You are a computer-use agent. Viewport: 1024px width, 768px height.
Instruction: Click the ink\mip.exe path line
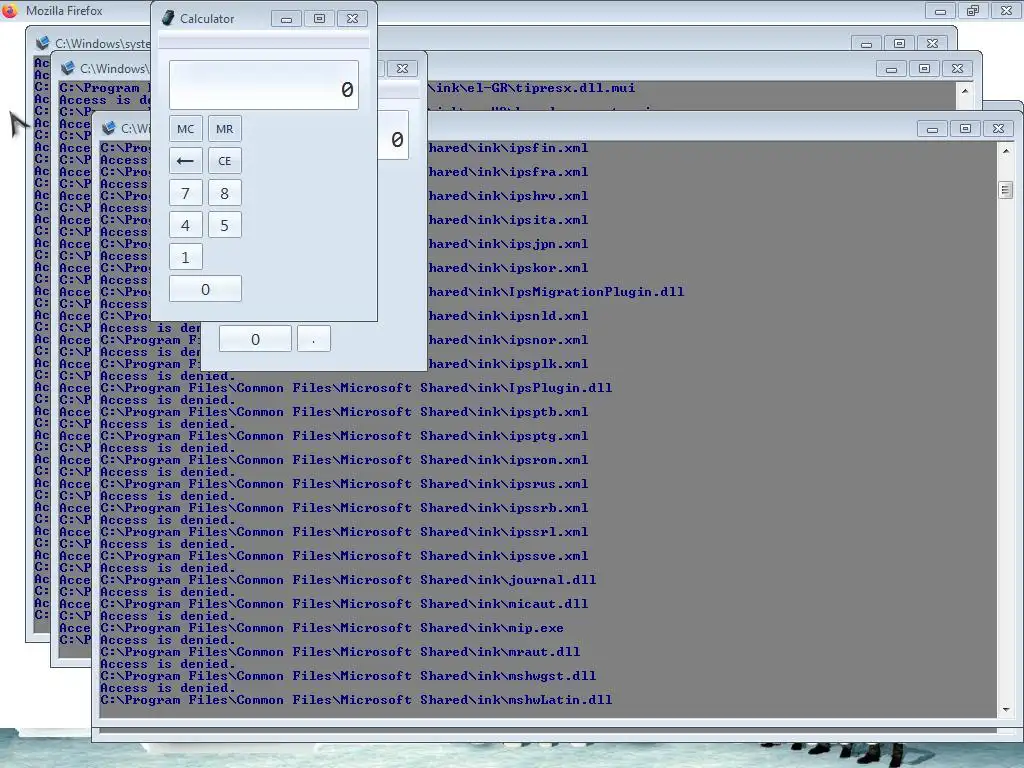[332, 628]
